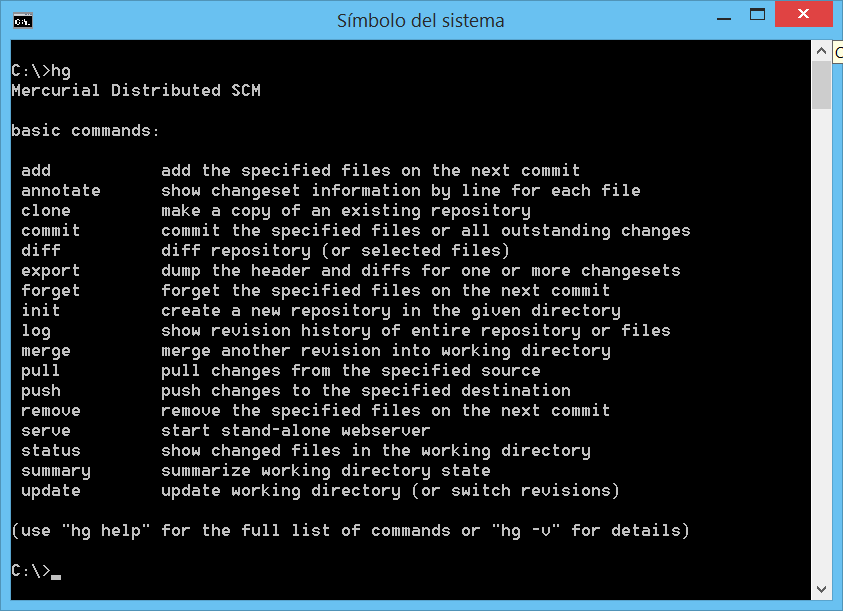Click the scrollbar up arrow
843x611 pixels.
(820, 50)
